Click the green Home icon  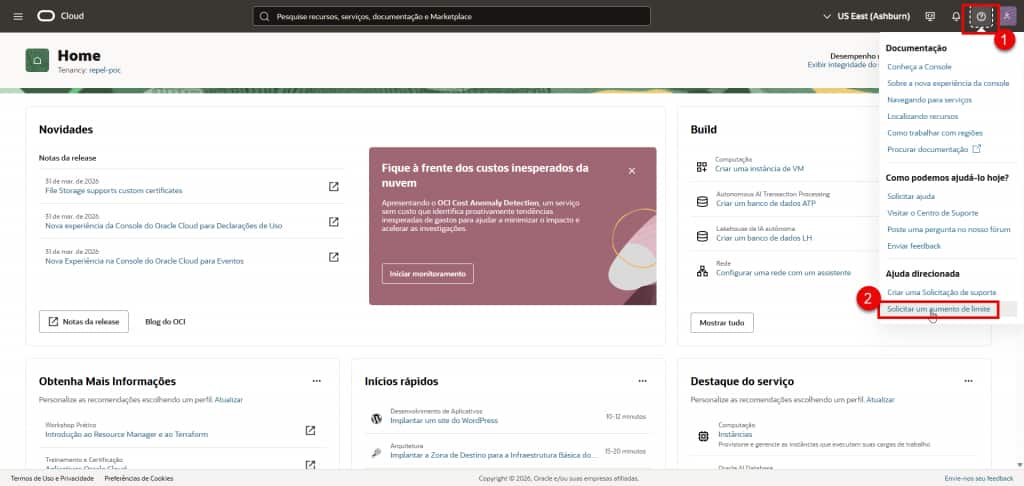pos(37,60)
